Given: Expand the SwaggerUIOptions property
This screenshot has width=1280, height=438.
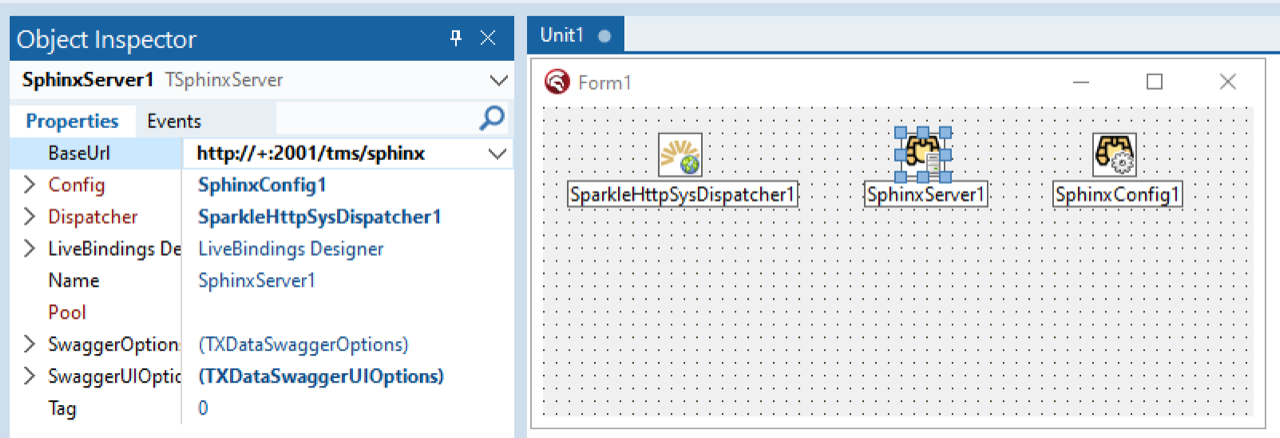Looking at the screenshot, I should click(28, 377).
